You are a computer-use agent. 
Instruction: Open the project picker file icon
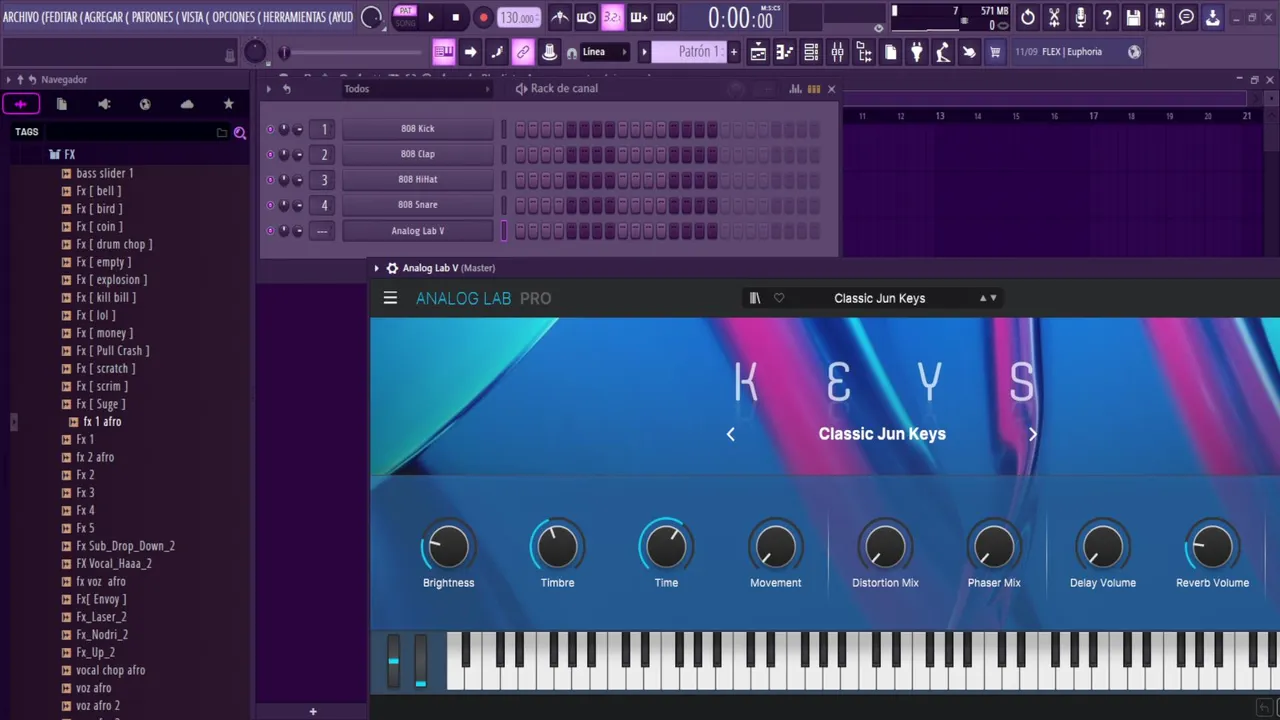(890, 52)
